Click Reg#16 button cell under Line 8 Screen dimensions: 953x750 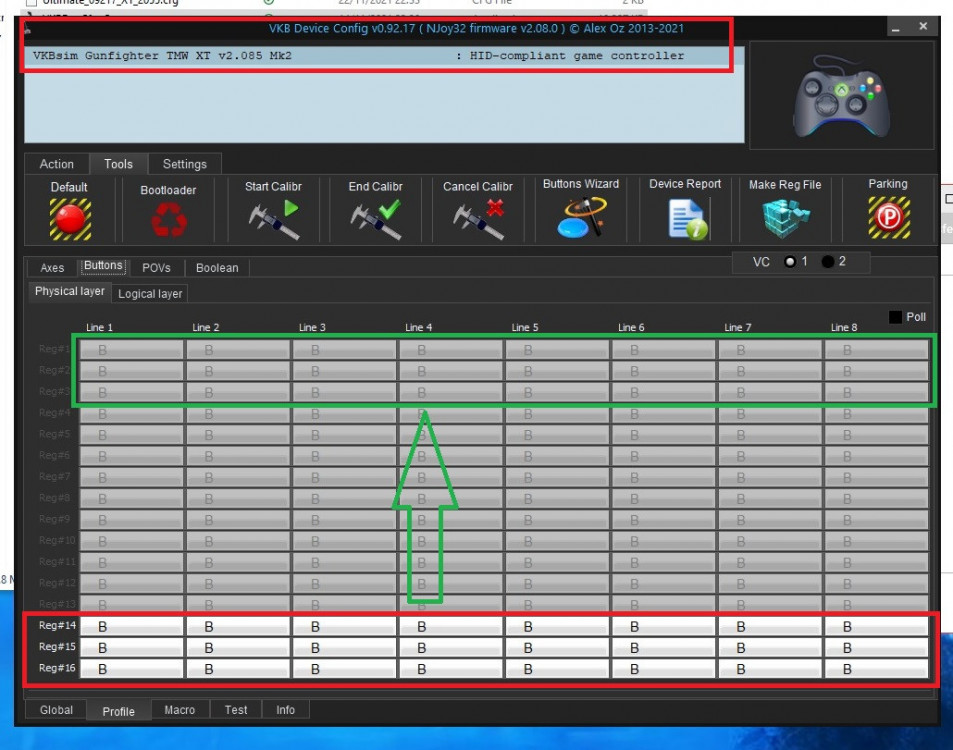pyautogui.click(x=876, y=668)
